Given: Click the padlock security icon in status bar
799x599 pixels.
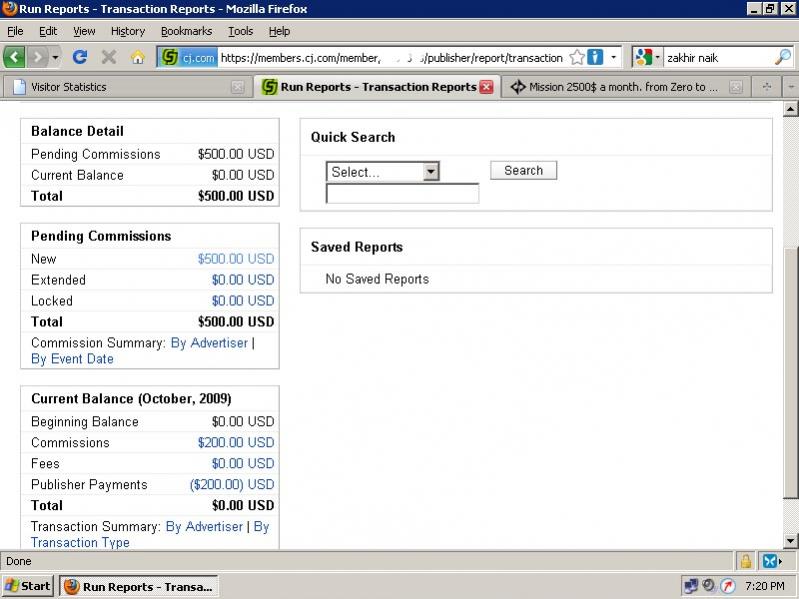Looking at the screenshot, I should (745, 561).
